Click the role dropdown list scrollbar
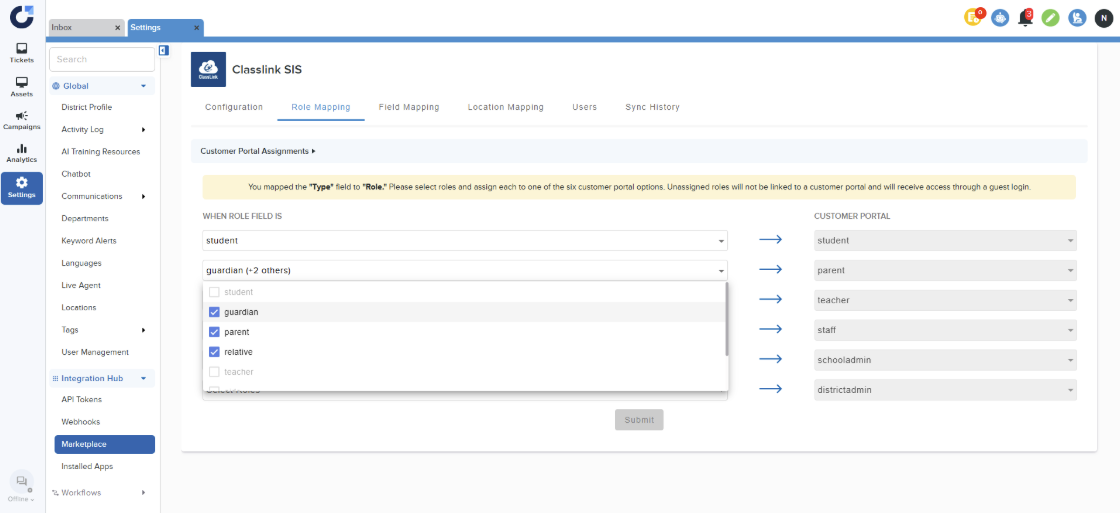1120x513 pixels. tap(726, 320)
